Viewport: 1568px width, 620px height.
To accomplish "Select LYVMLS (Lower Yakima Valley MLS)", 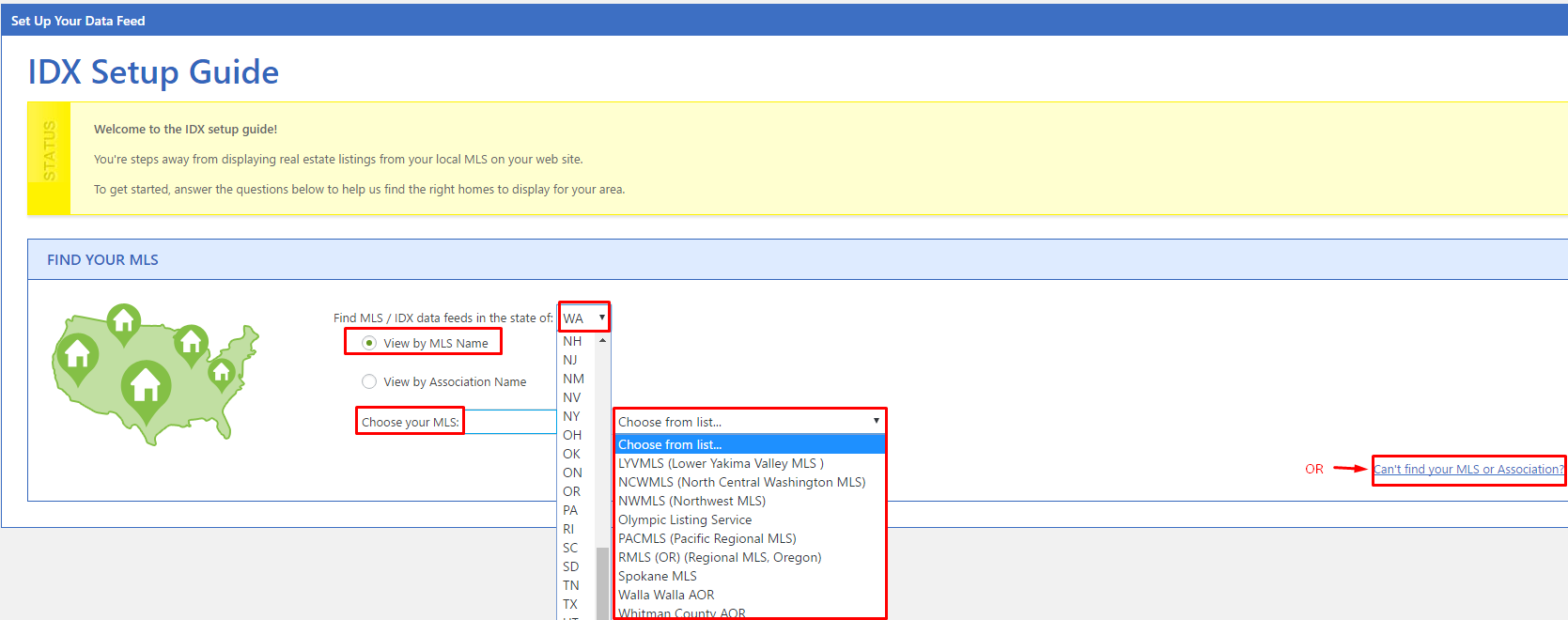I will (x=721, y=463).
